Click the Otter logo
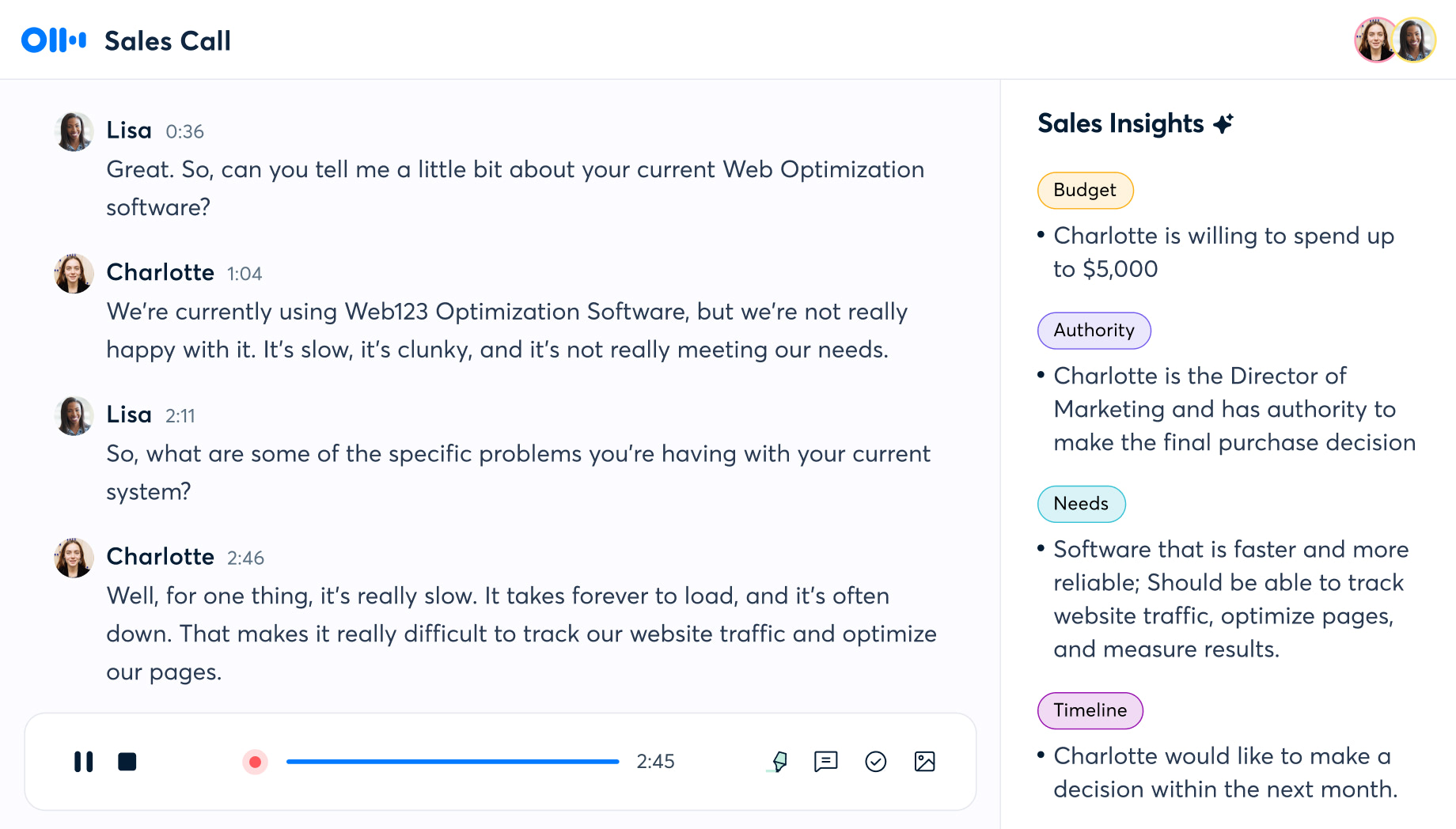Viewport: 1456px width, 829px height. click(x=54, y=40)
